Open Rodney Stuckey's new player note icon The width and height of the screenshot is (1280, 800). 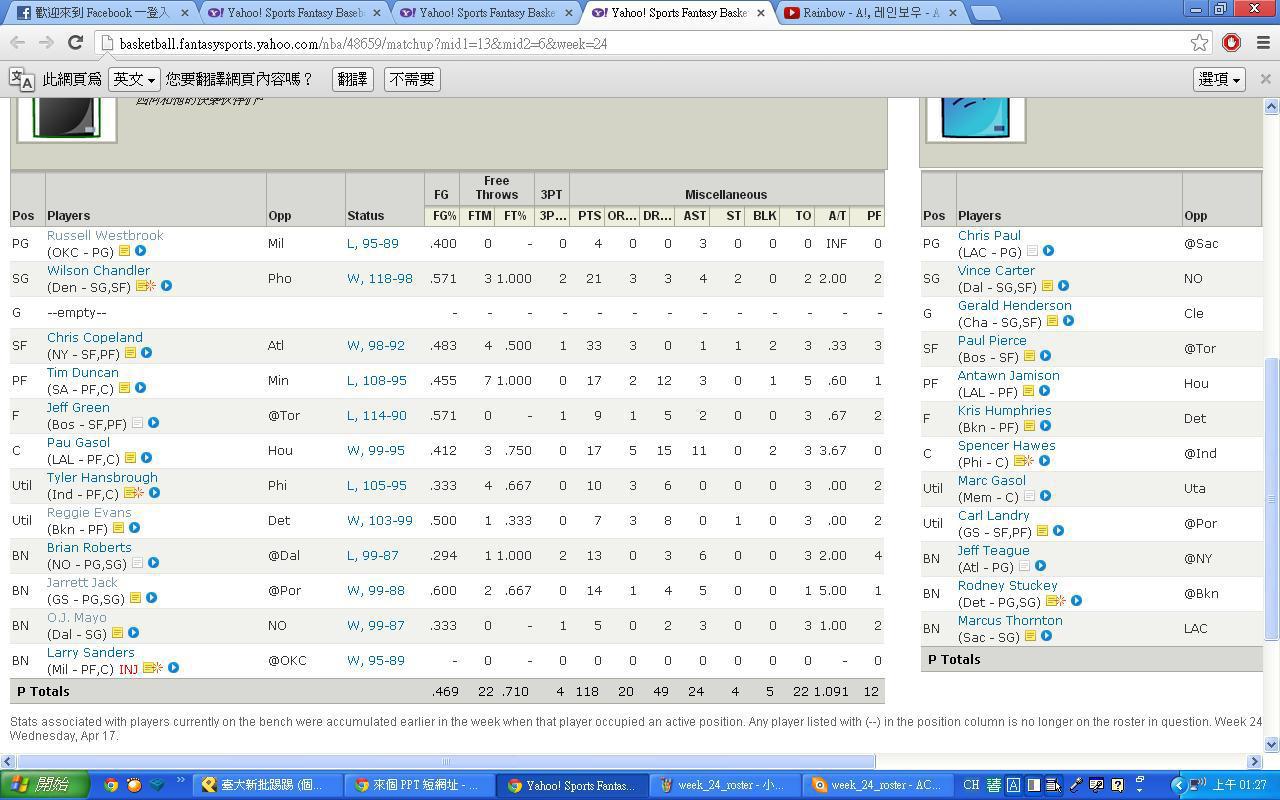(x=1054, y=601)
